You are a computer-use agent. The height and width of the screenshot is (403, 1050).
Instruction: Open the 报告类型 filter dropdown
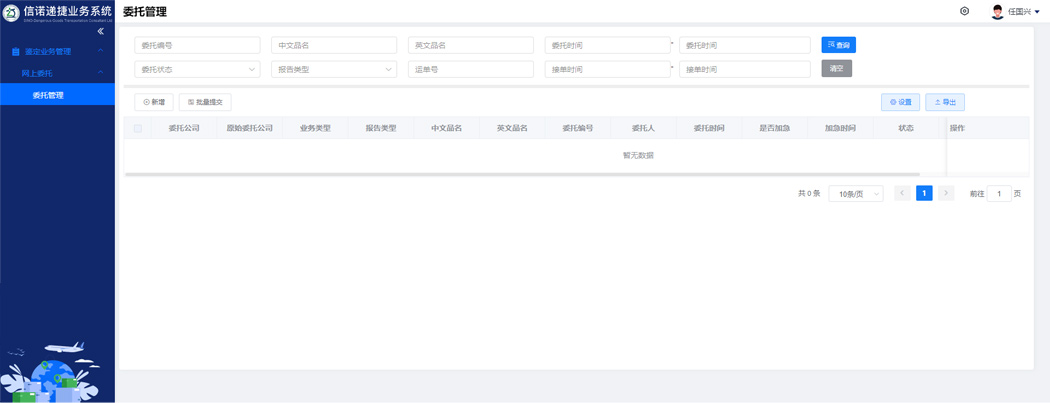point(334,70)
